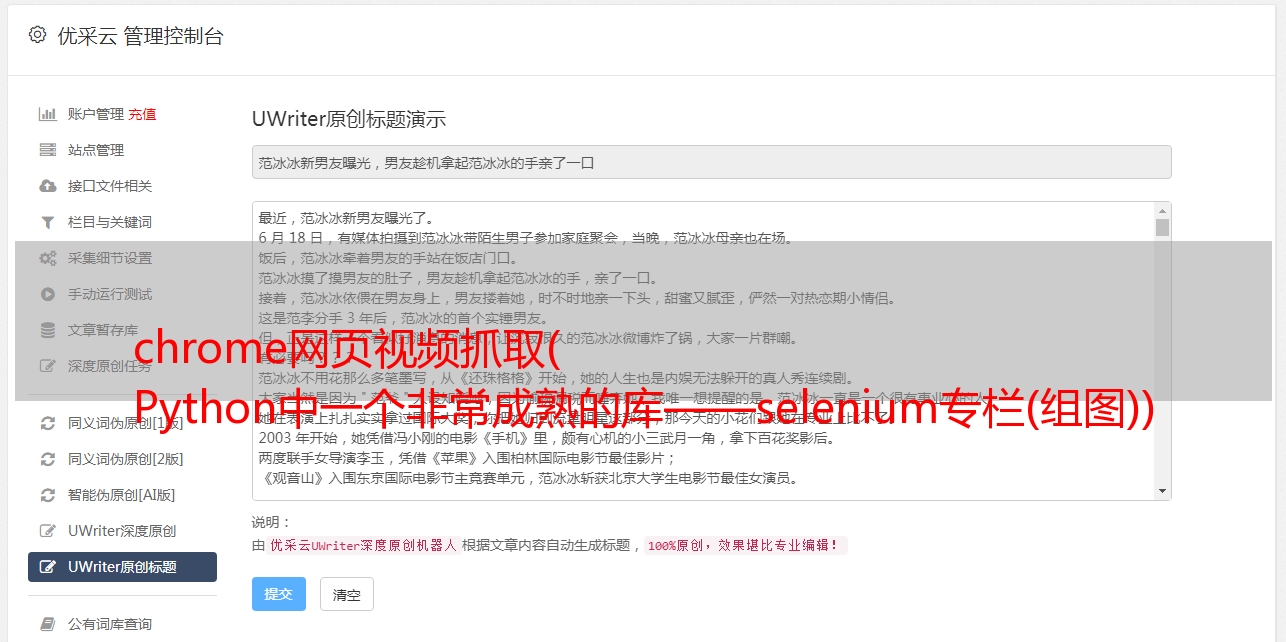1286x642 pixels.
Task: Click the red 充值 recharge link
Action: coord(142,114)
